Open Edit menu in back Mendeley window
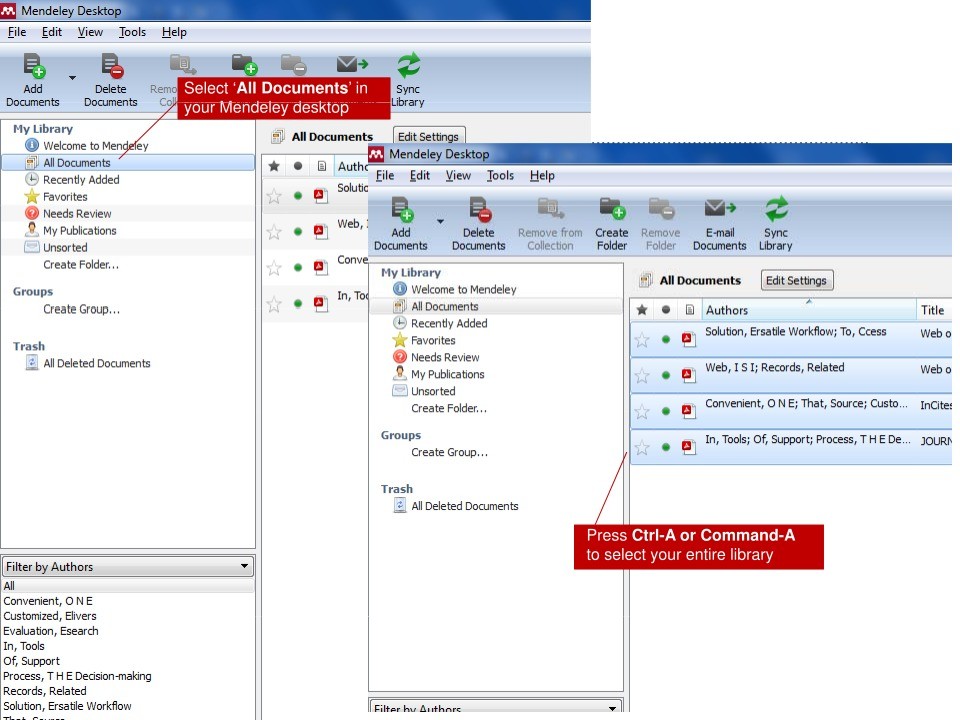The width and height of the screenshot is (960, 720). [x=51, y=32]
